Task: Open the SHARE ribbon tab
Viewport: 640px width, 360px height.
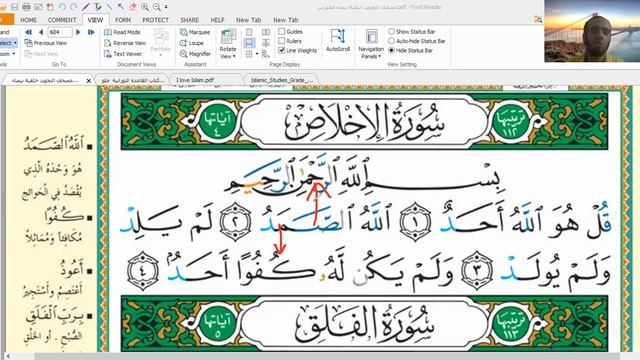Action: click(190, 20)
